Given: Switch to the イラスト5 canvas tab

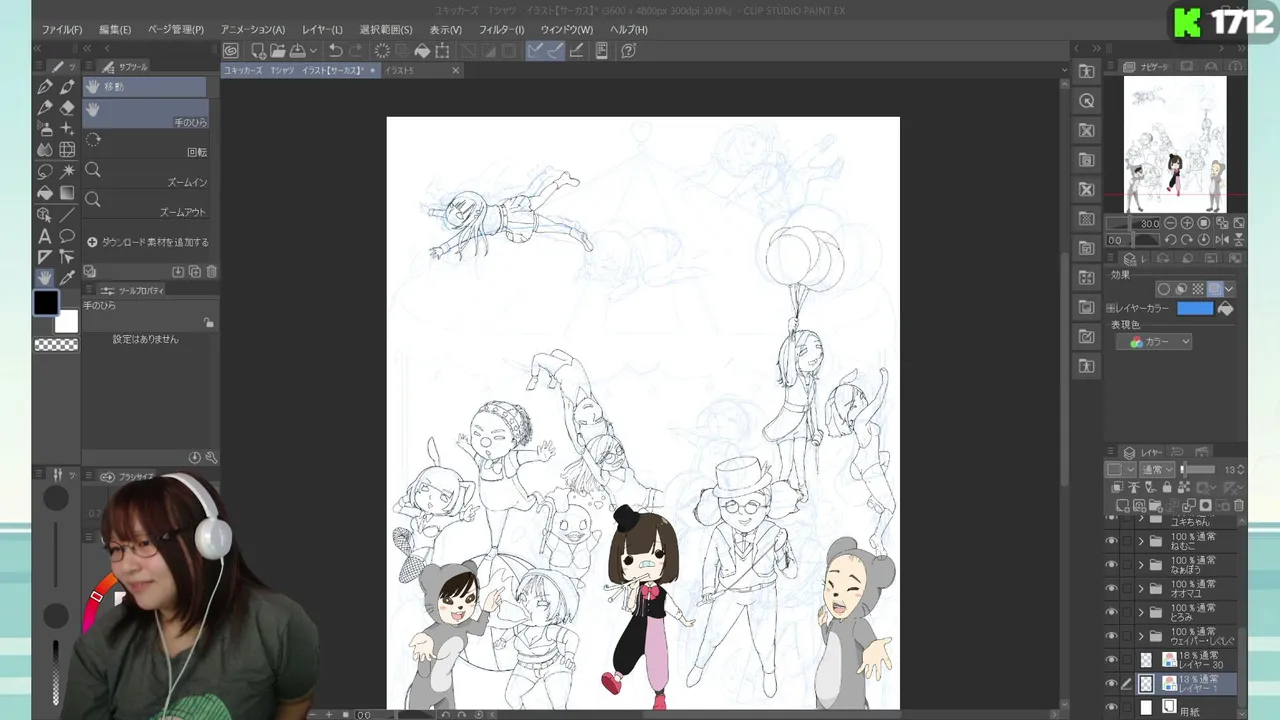Looking at the screenshot, I should [x=400, y=71].
